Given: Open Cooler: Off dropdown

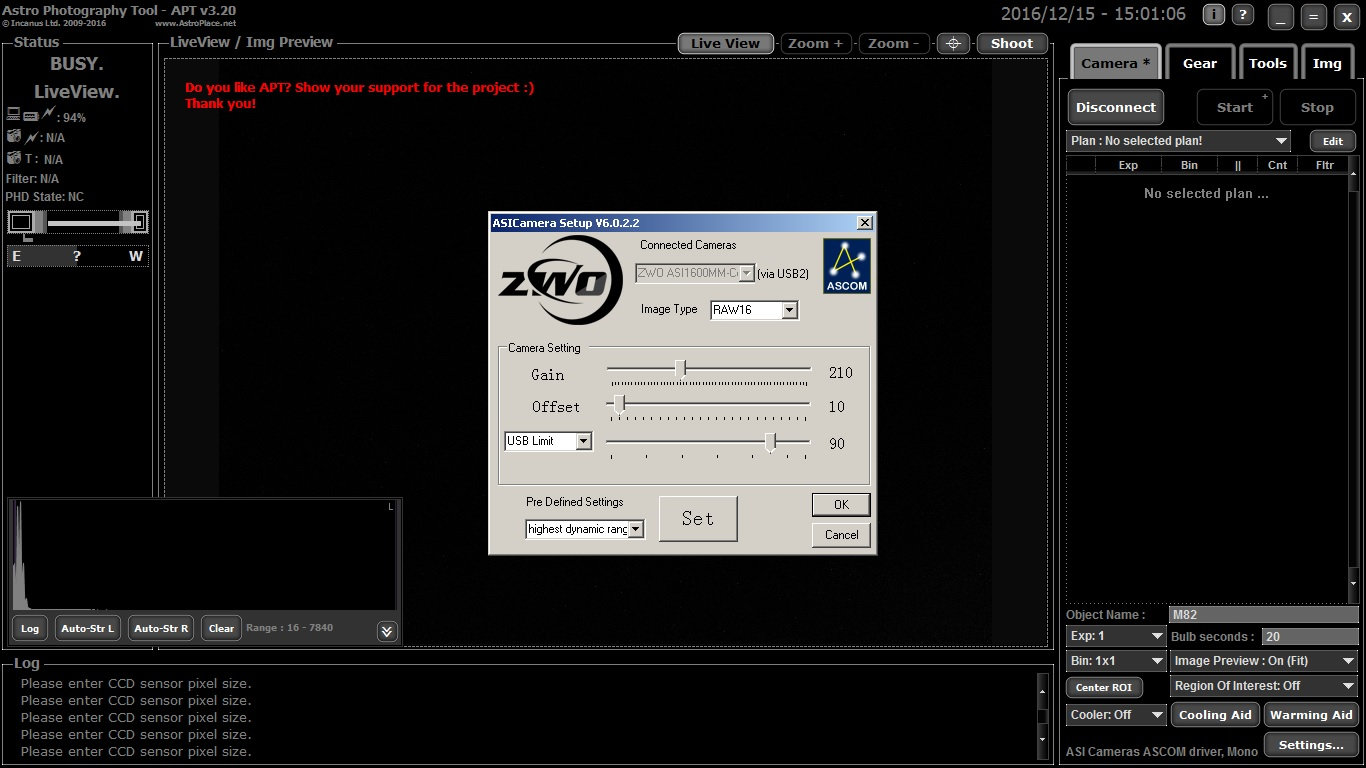Looking at the screenshot, I should click(1116, 715).
